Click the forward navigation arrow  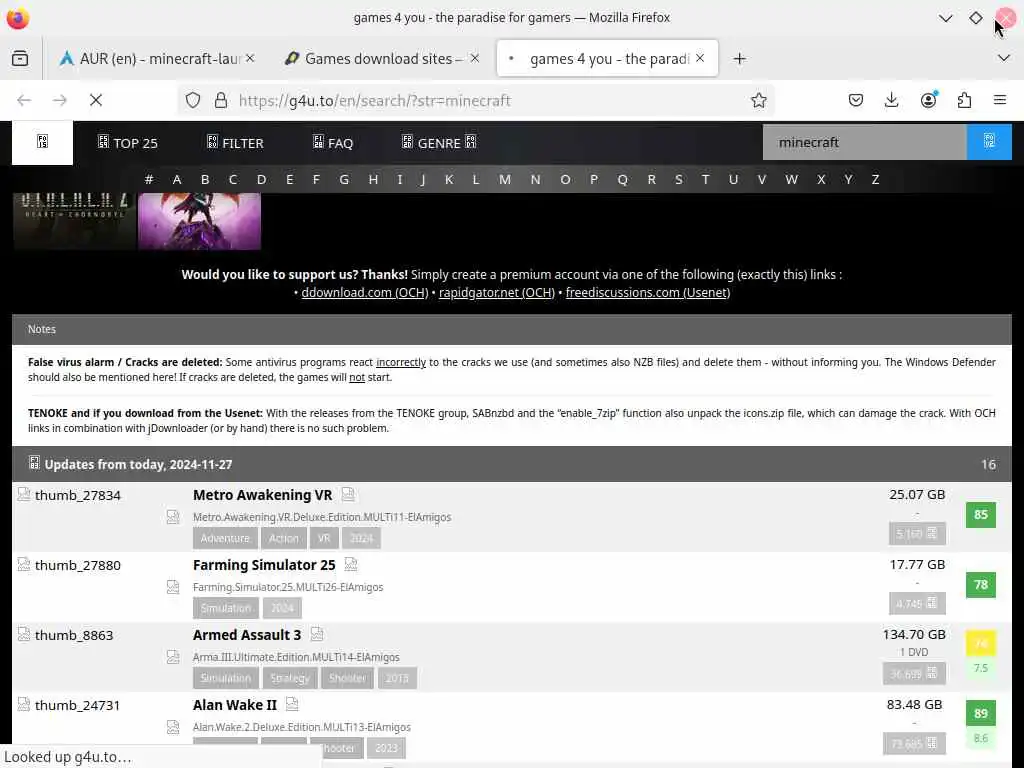(x=60, y=101)
